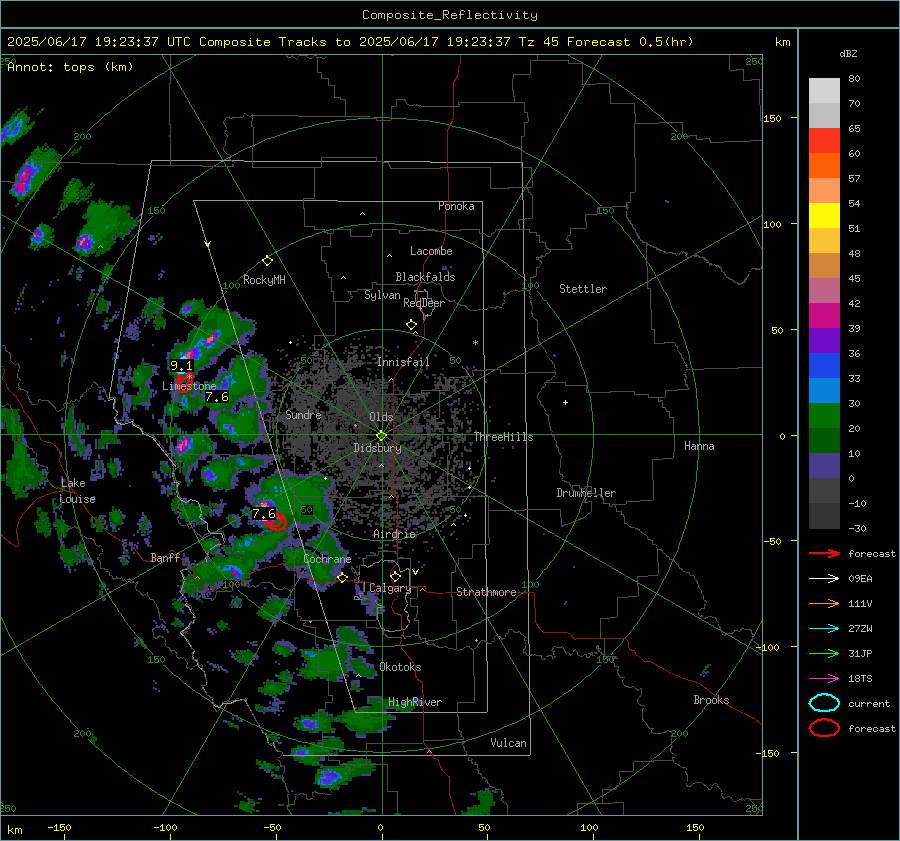Screen dimensions: 900x841
Task: Click the red forecast ellipse legend icon
Action: tap(824, 728)
